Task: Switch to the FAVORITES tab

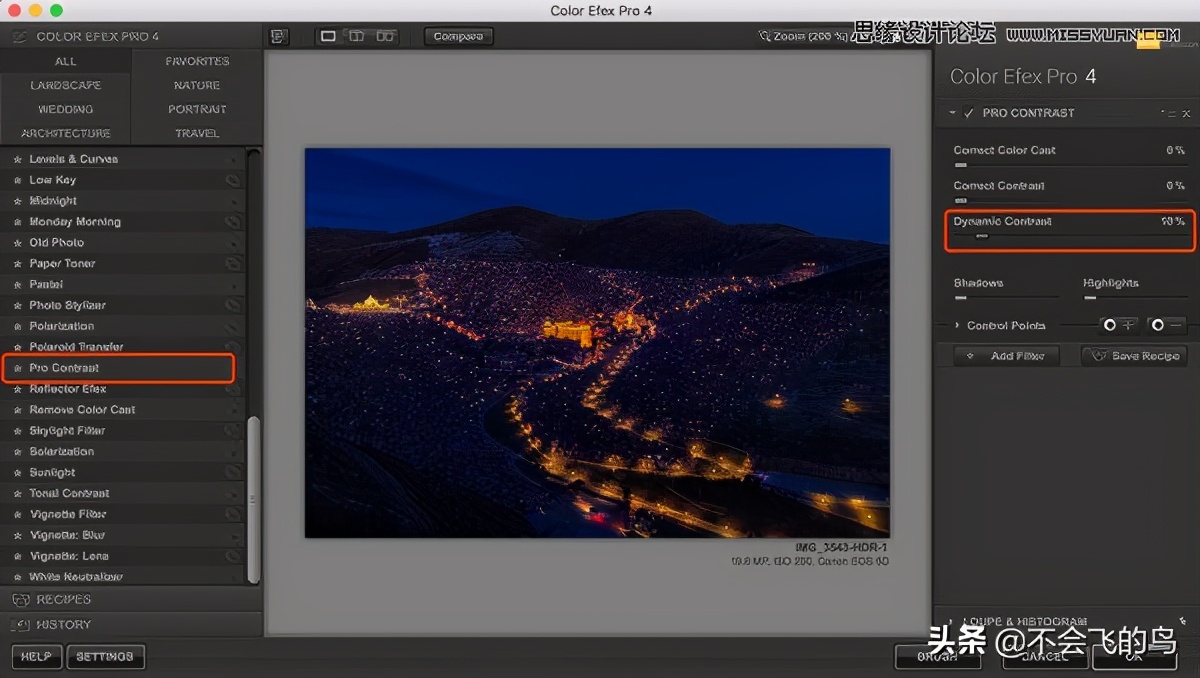Action: coord(196,60)
